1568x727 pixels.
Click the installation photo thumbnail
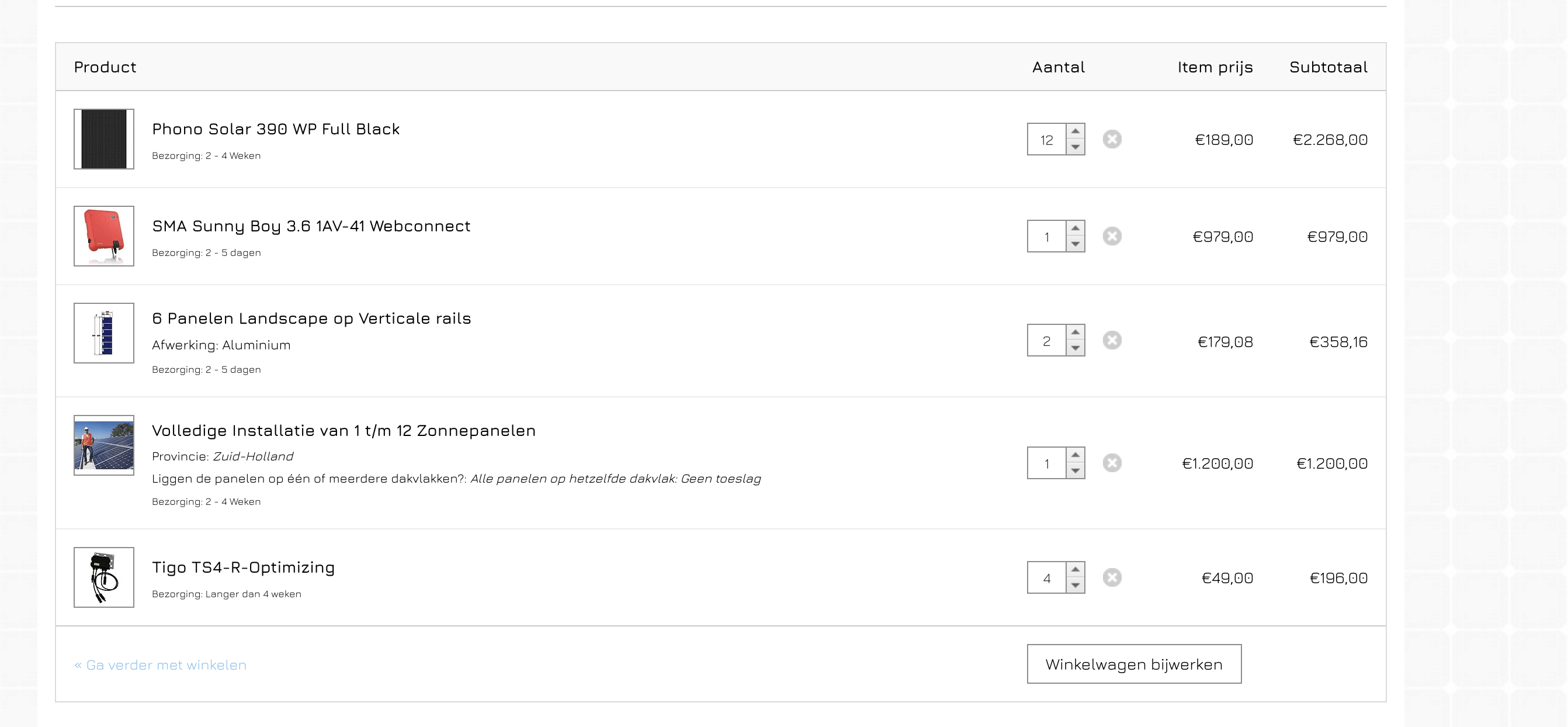pos(104,446)
